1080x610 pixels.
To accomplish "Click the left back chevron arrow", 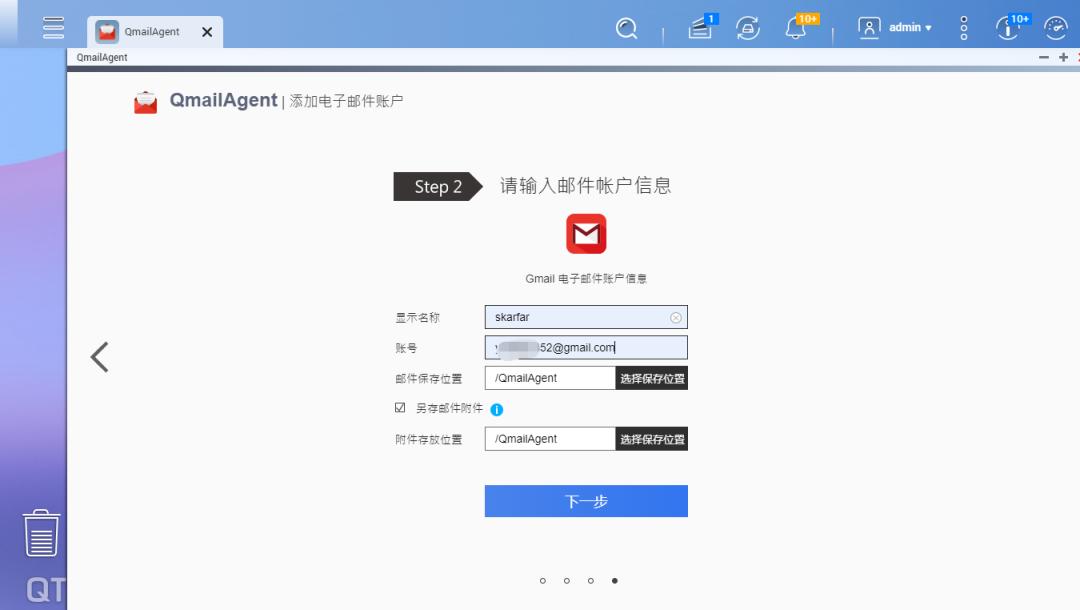I will pos(99,356).
